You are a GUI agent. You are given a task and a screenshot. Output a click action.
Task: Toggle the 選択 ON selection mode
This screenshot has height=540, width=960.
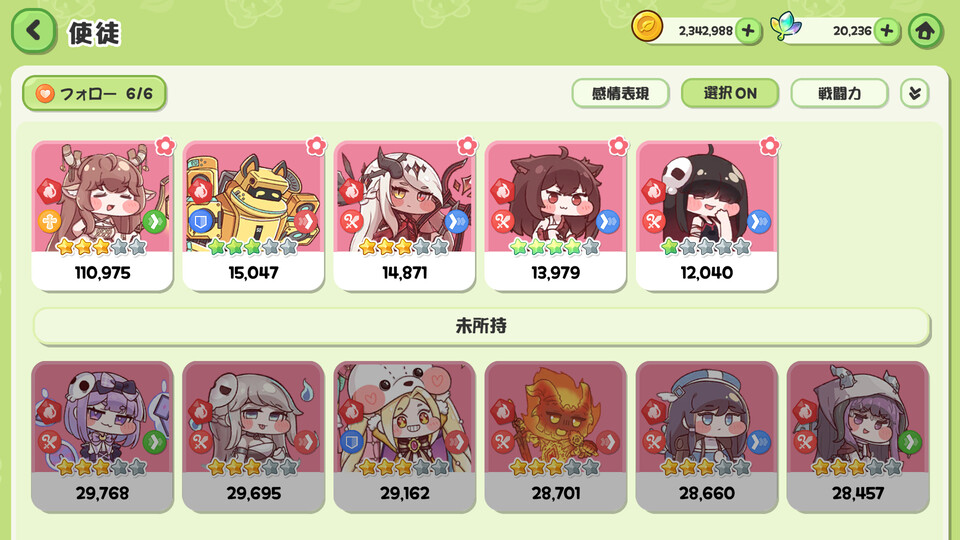coord(730,94)
